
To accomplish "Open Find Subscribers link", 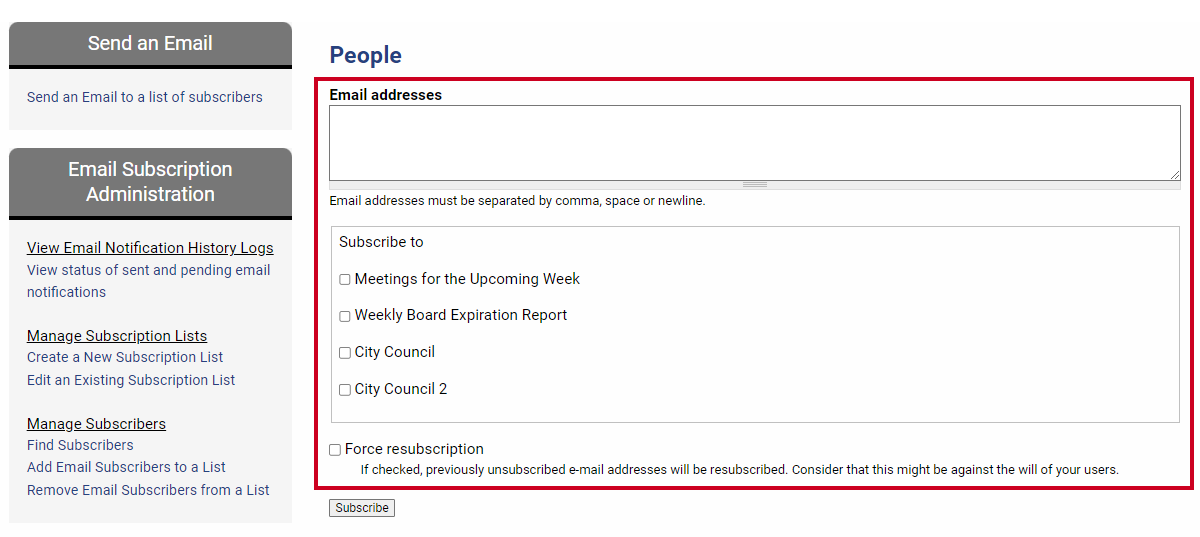I will [x=80, y=445].
